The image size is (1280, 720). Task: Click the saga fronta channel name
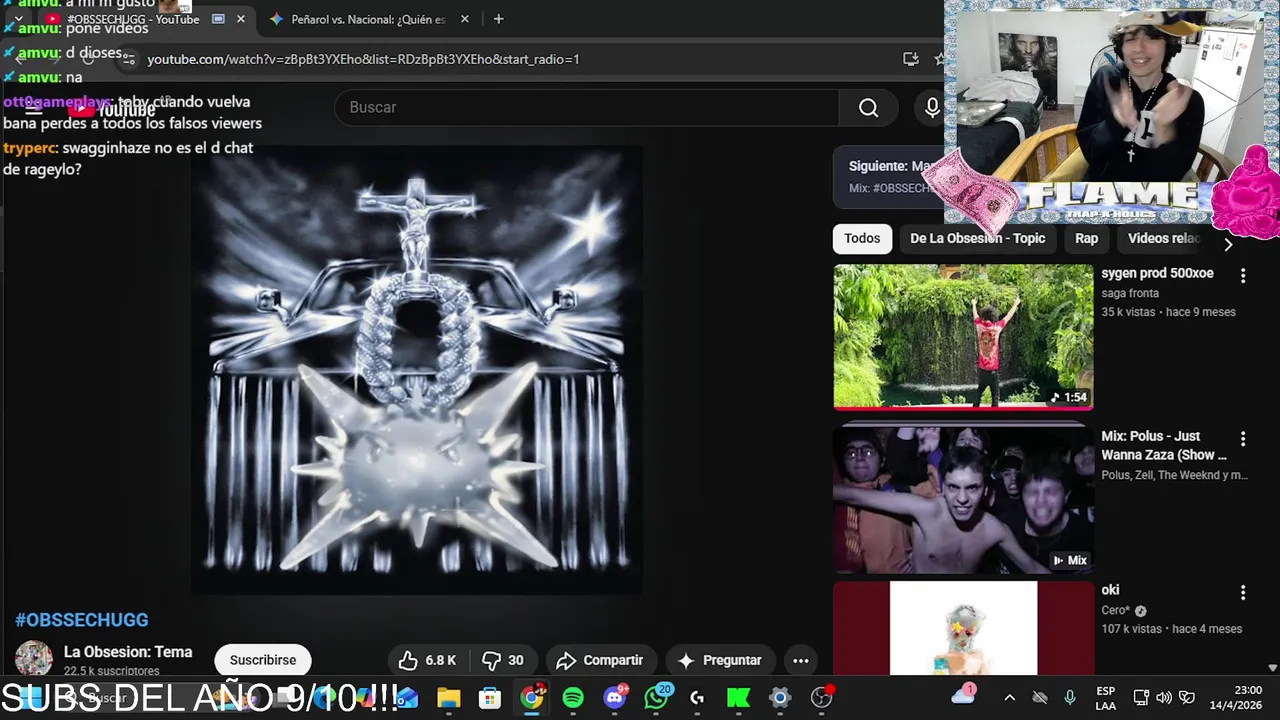pos(1130,293)
